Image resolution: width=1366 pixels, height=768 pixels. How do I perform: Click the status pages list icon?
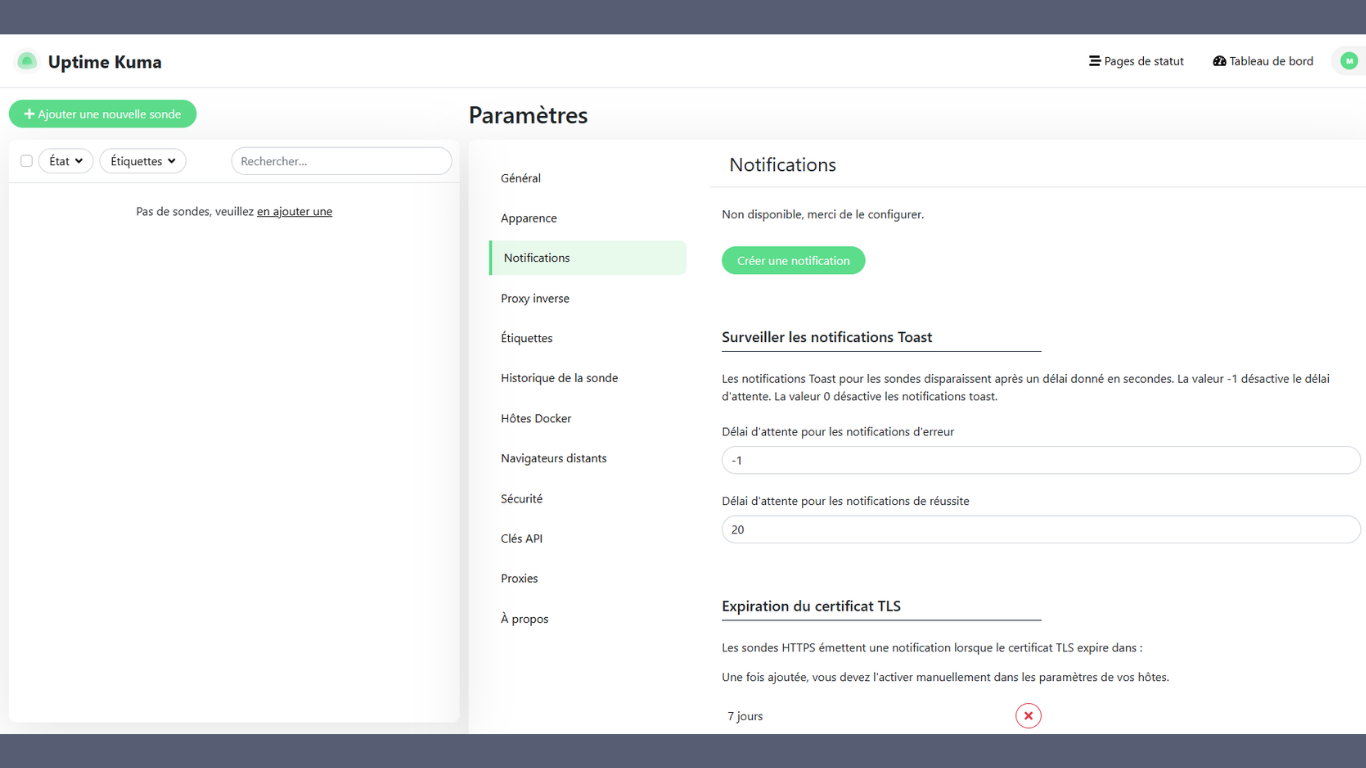tap(1093, 61)
